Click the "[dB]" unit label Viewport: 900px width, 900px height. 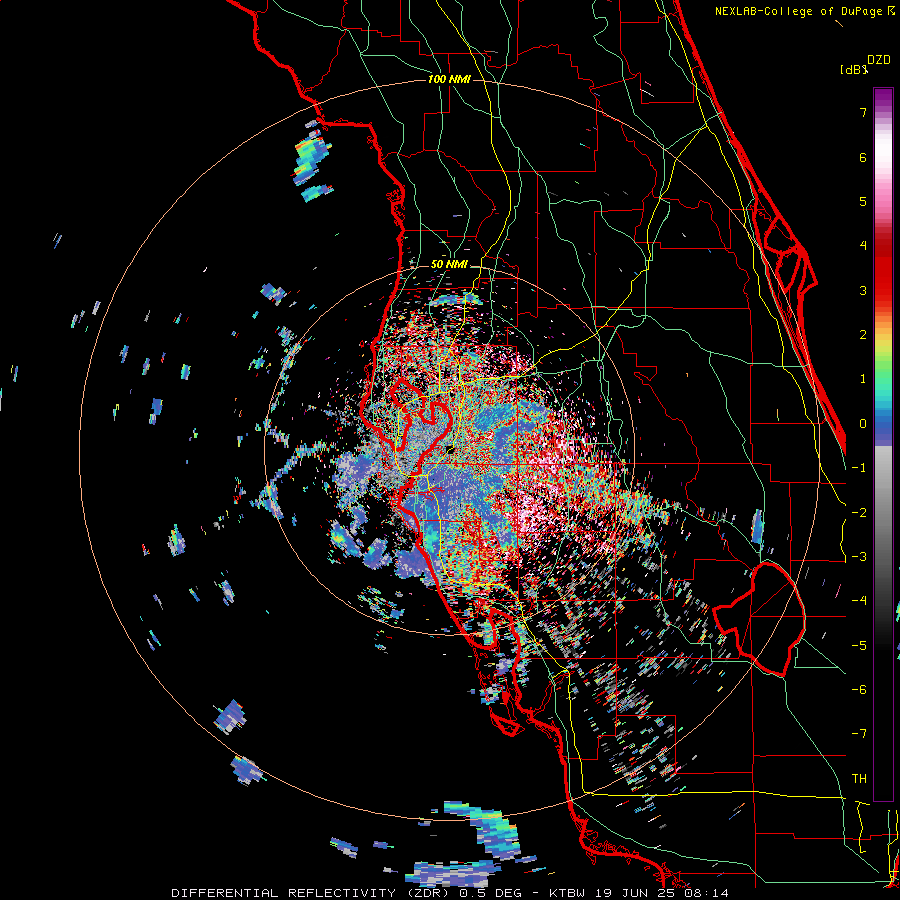click(x=854, y=70)
